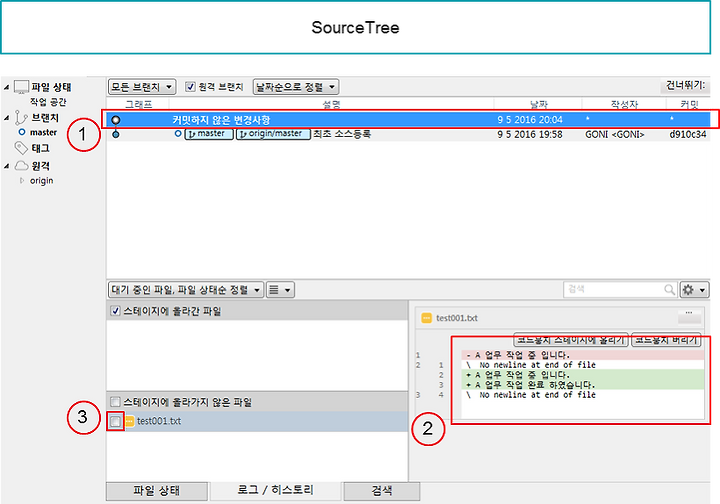Toggle the 원격 브랜치 checkbox

click(x=190, y=87)
